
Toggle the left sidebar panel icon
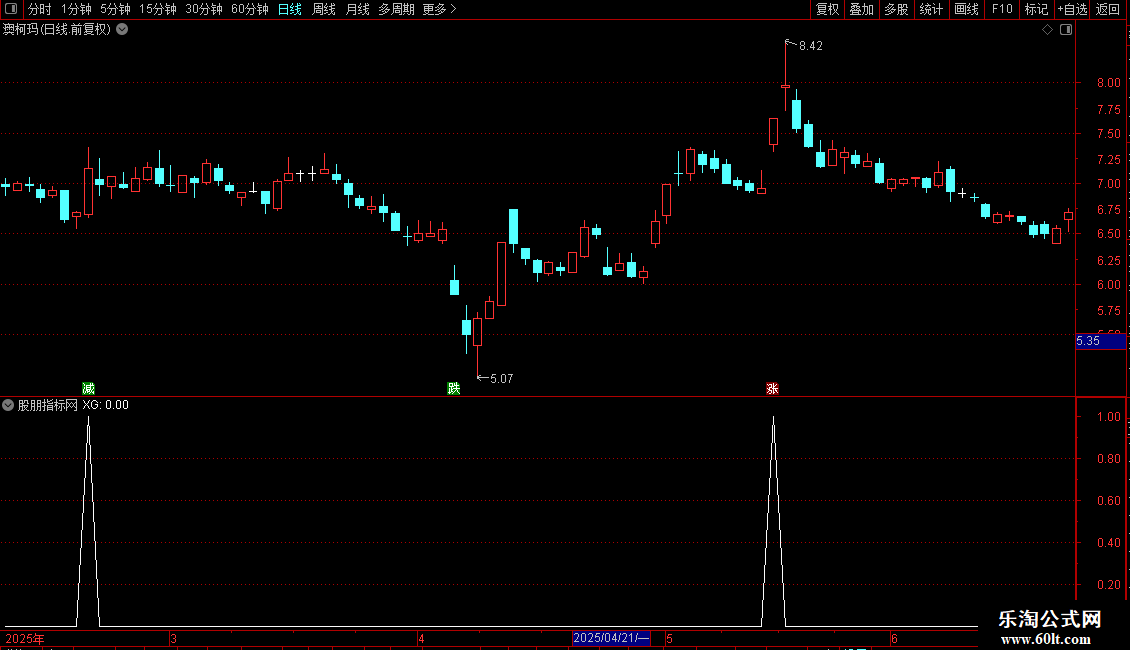click(11, 9)
